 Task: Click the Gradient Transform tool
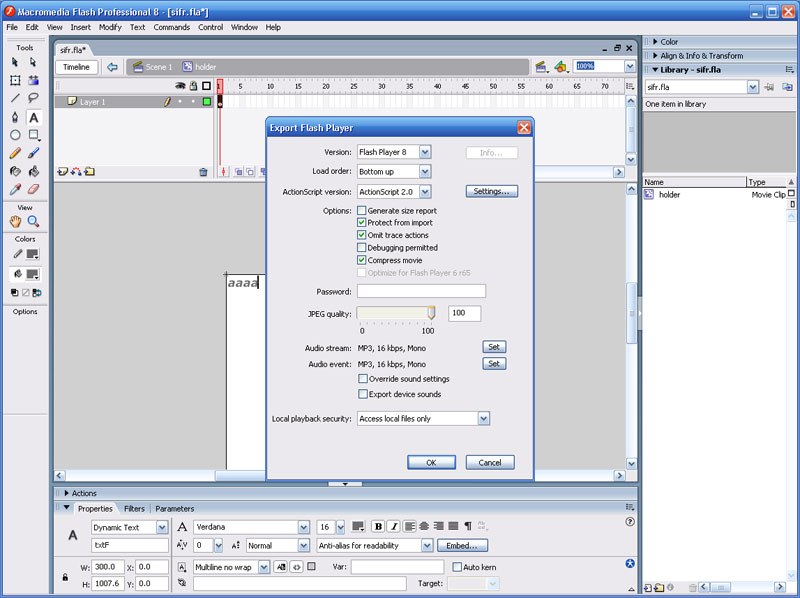coord(33,80)
